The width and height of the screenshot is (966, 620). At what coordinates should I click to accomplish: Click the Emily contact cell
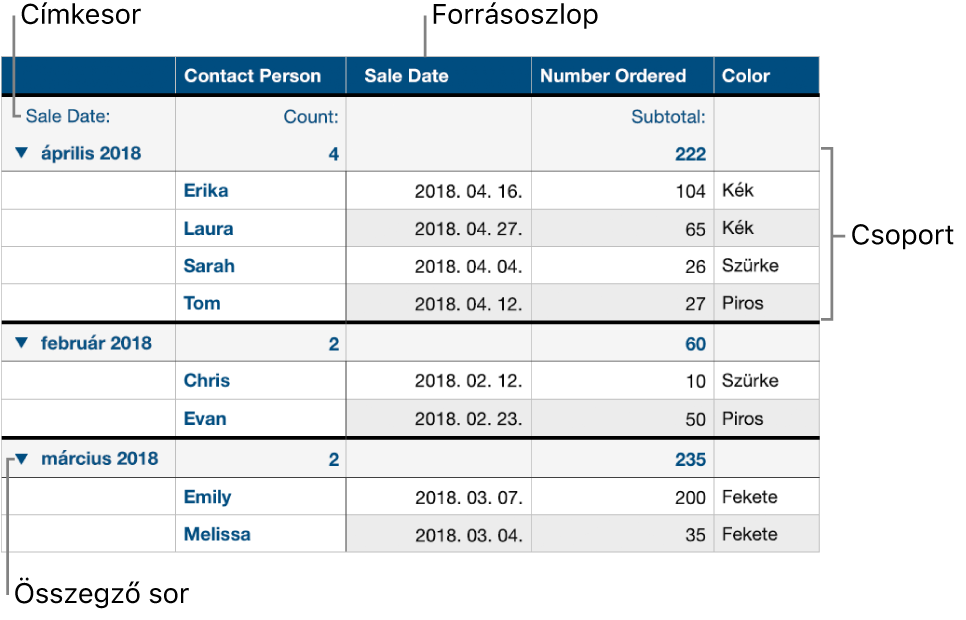pyautogui.click(x=261, y=497)
